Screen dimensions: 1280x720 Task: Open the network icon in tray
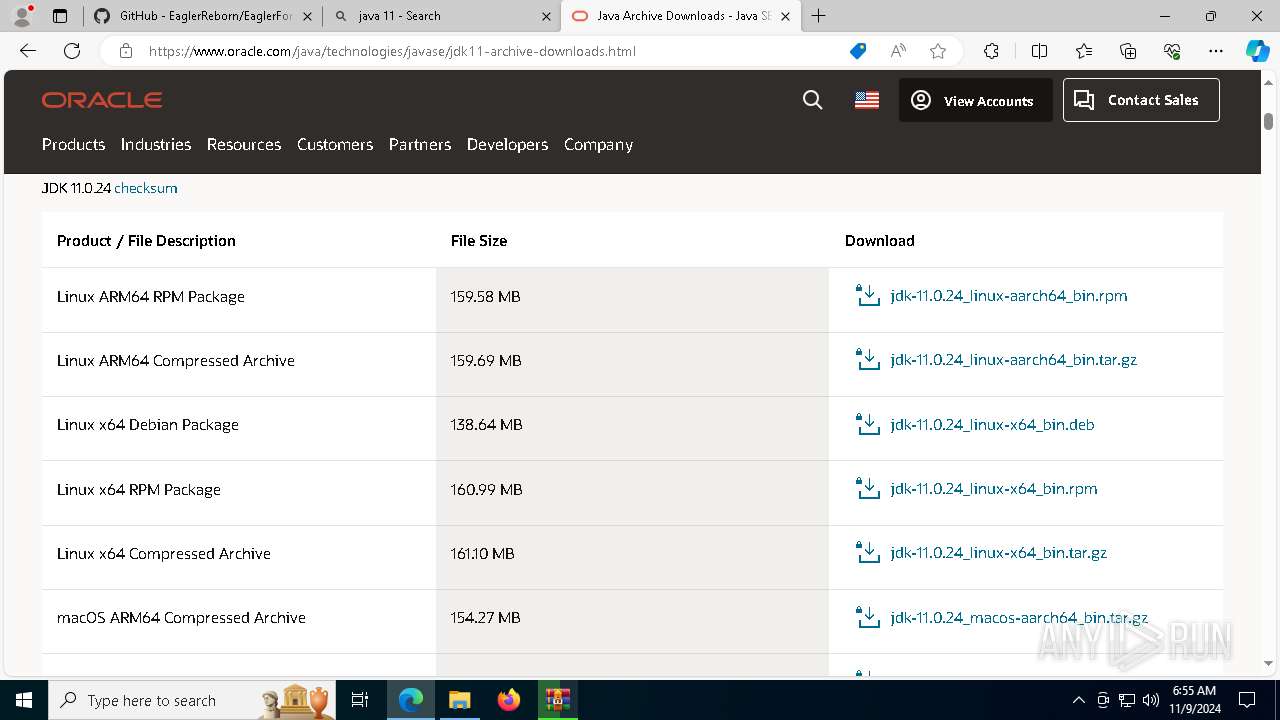click(1127, 700)
